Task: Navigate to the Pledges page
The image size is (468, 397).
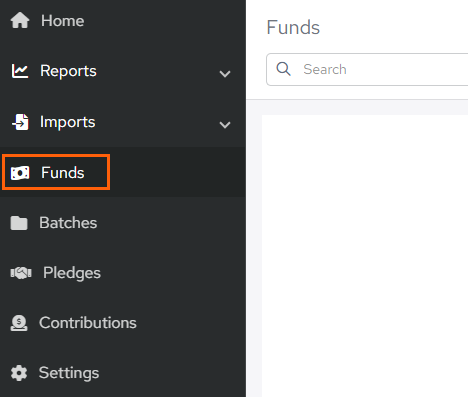Action: tap(72, 273)
